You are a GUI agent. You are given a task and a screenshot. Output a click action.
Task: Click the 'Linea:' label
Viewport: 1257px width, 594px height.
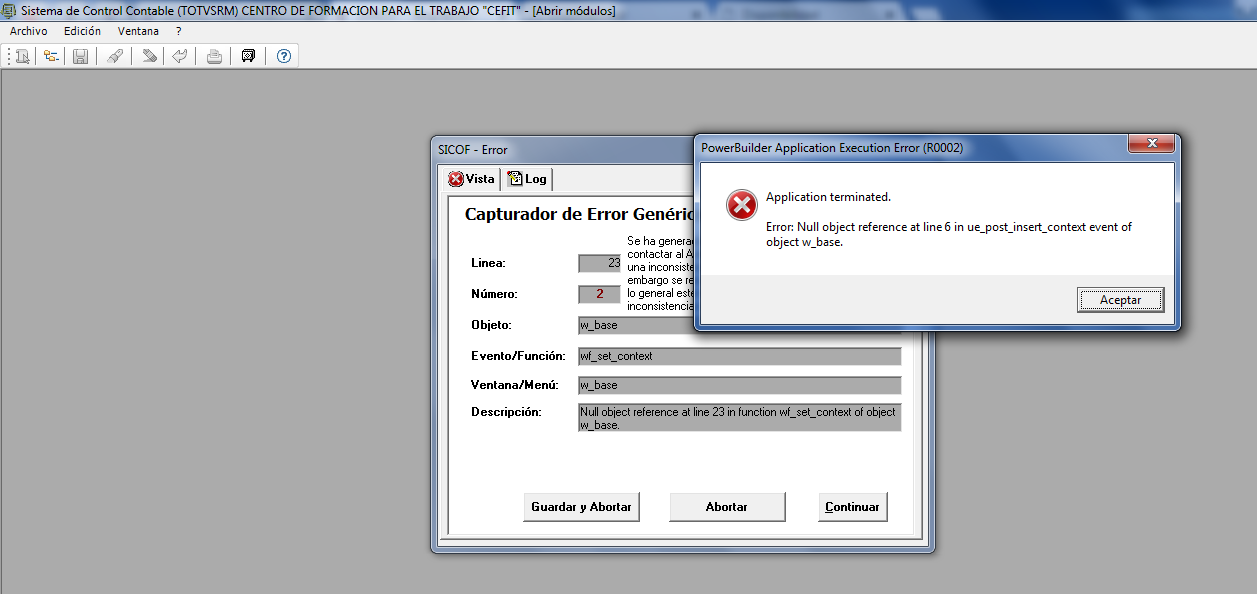(x=488, y=263)
